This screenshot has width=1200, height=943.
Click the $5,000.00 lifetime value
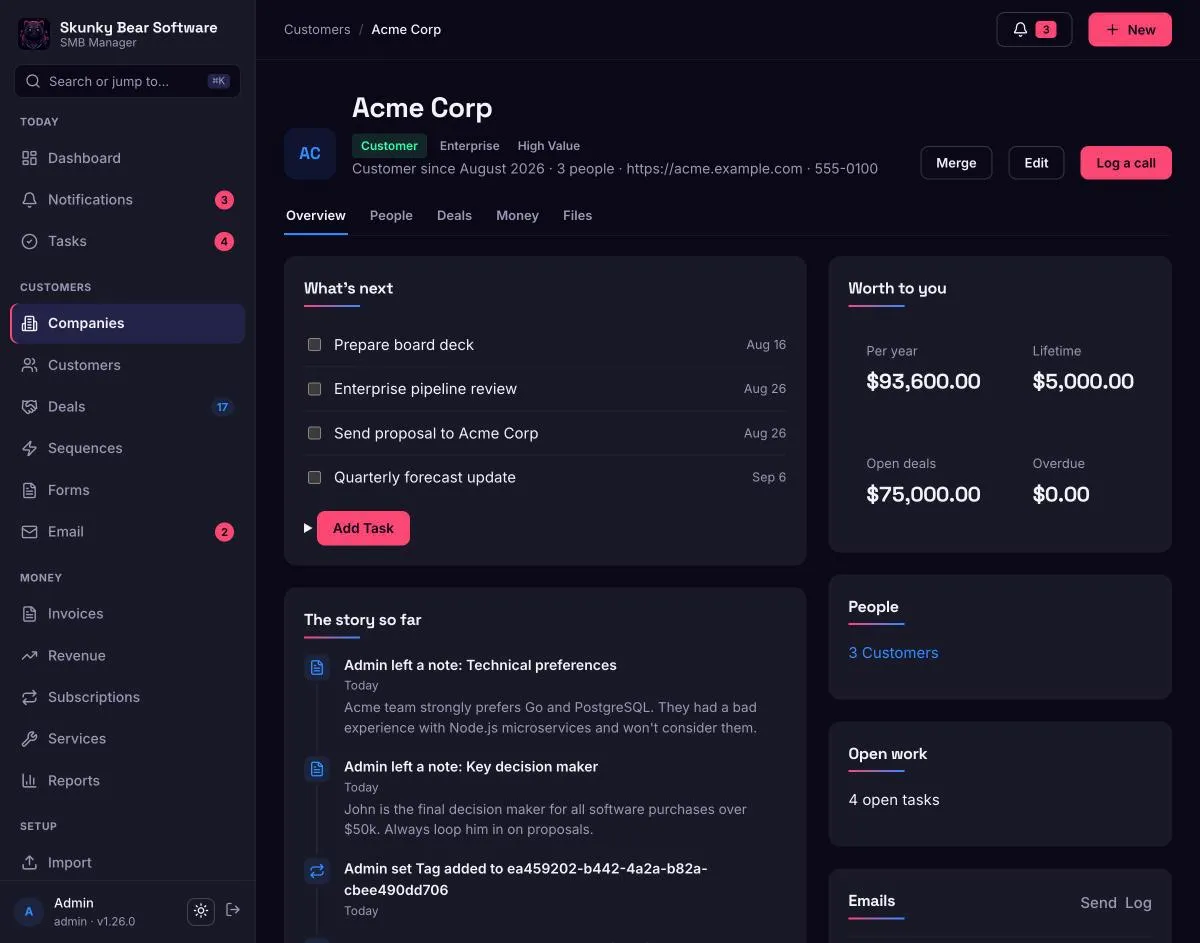1083,381
